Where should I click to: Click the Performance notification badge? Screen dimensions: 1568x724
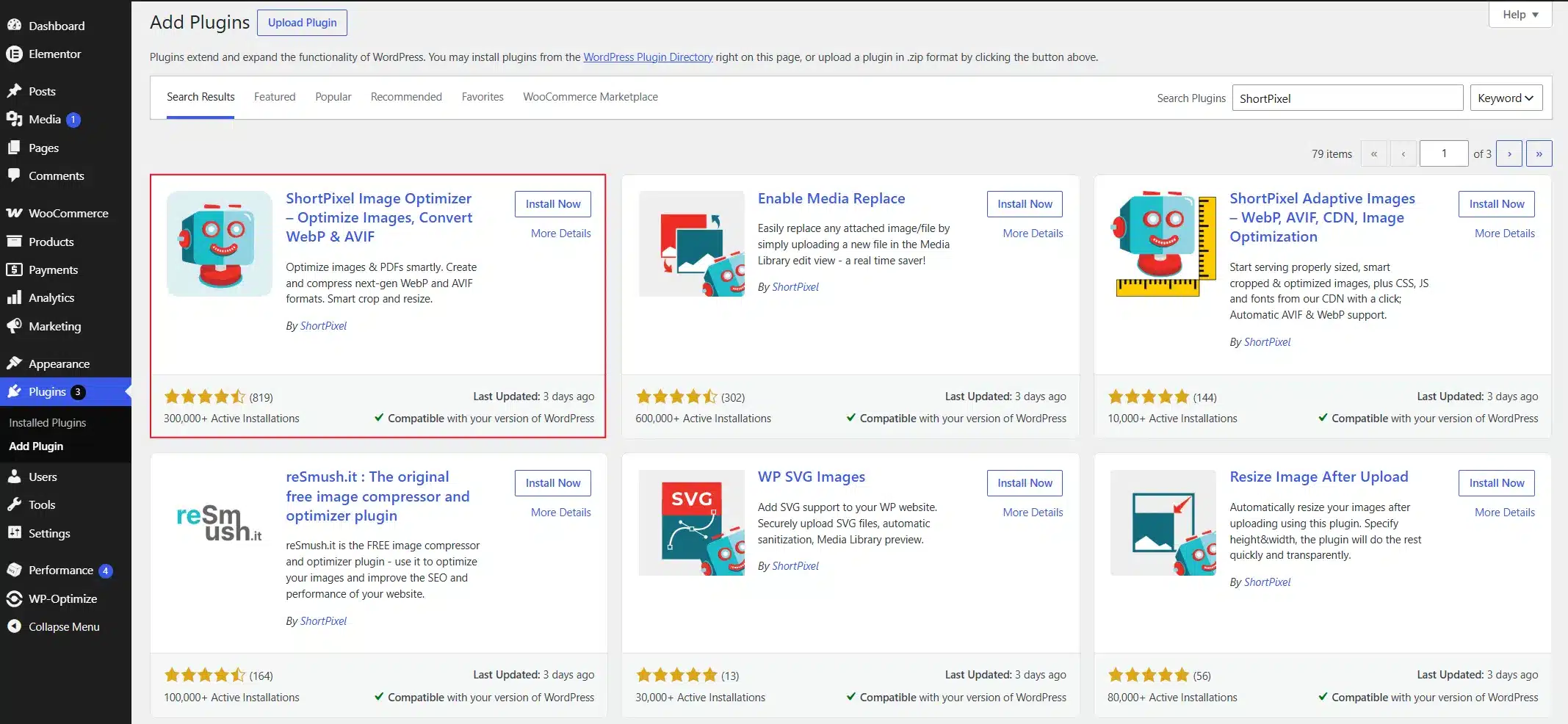click(106, 571)
